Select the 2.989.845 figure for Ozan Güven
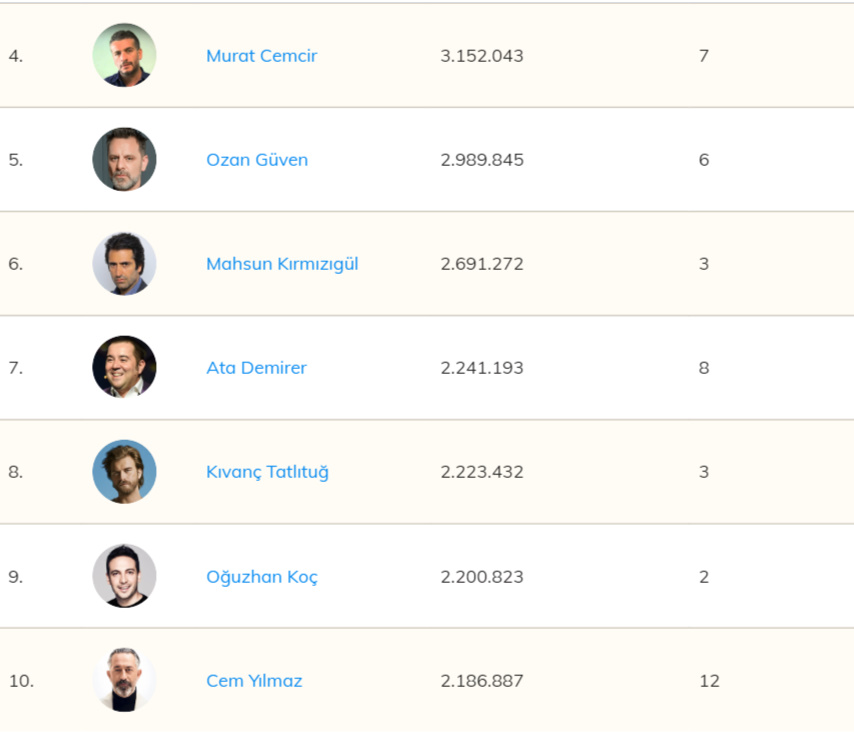The image size is (854, 732). click(482, 160)
